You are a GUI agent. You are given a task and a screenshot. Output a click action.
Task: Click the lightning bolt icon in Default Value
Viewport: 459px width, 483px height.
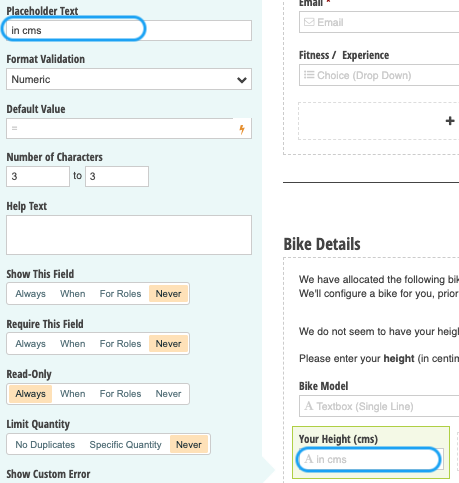coord(242,129)
